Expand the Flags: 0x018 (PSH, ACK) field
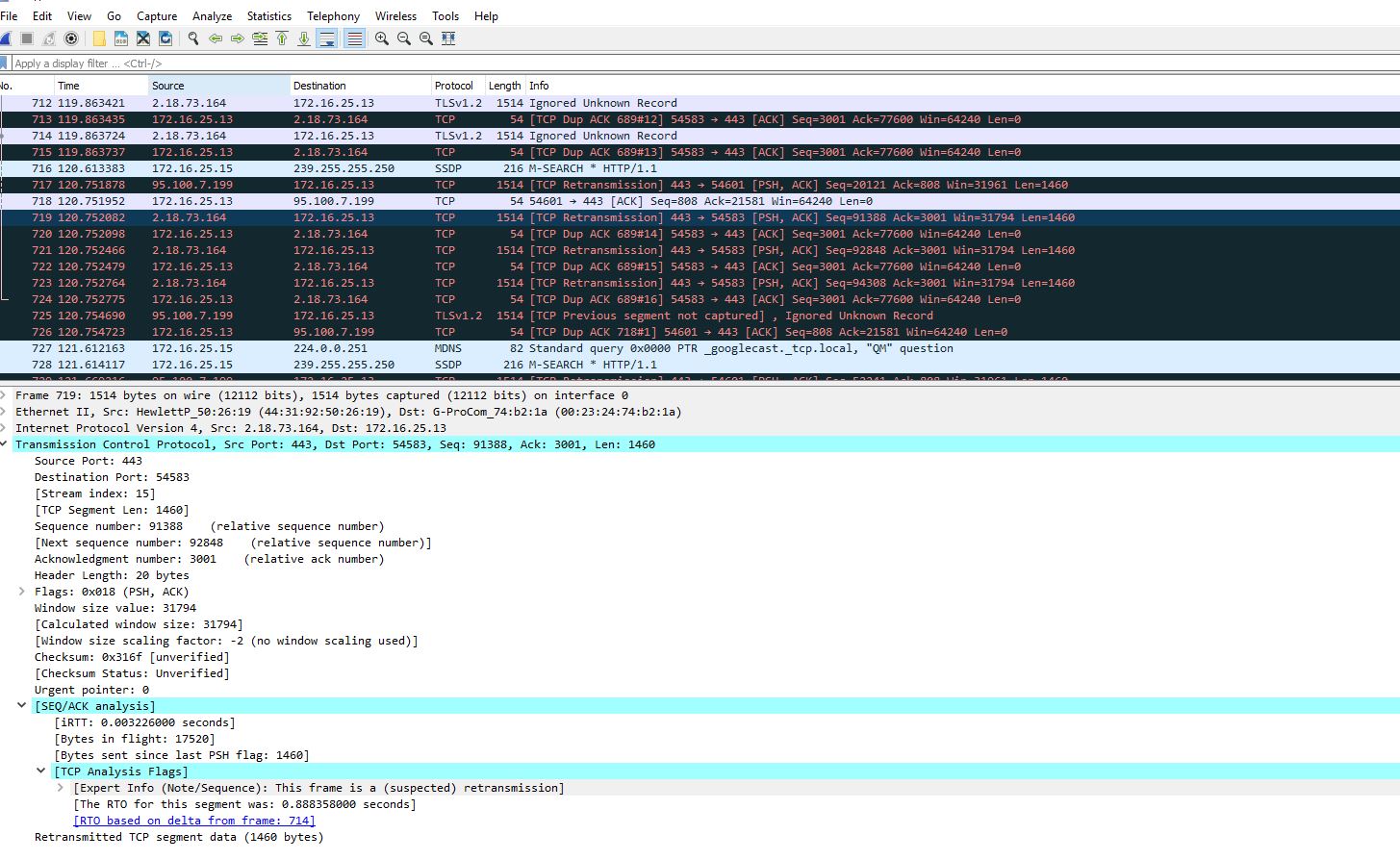The height and width of the screenshot is (860, 1400). pyautogui.click(x=22, y=592)
